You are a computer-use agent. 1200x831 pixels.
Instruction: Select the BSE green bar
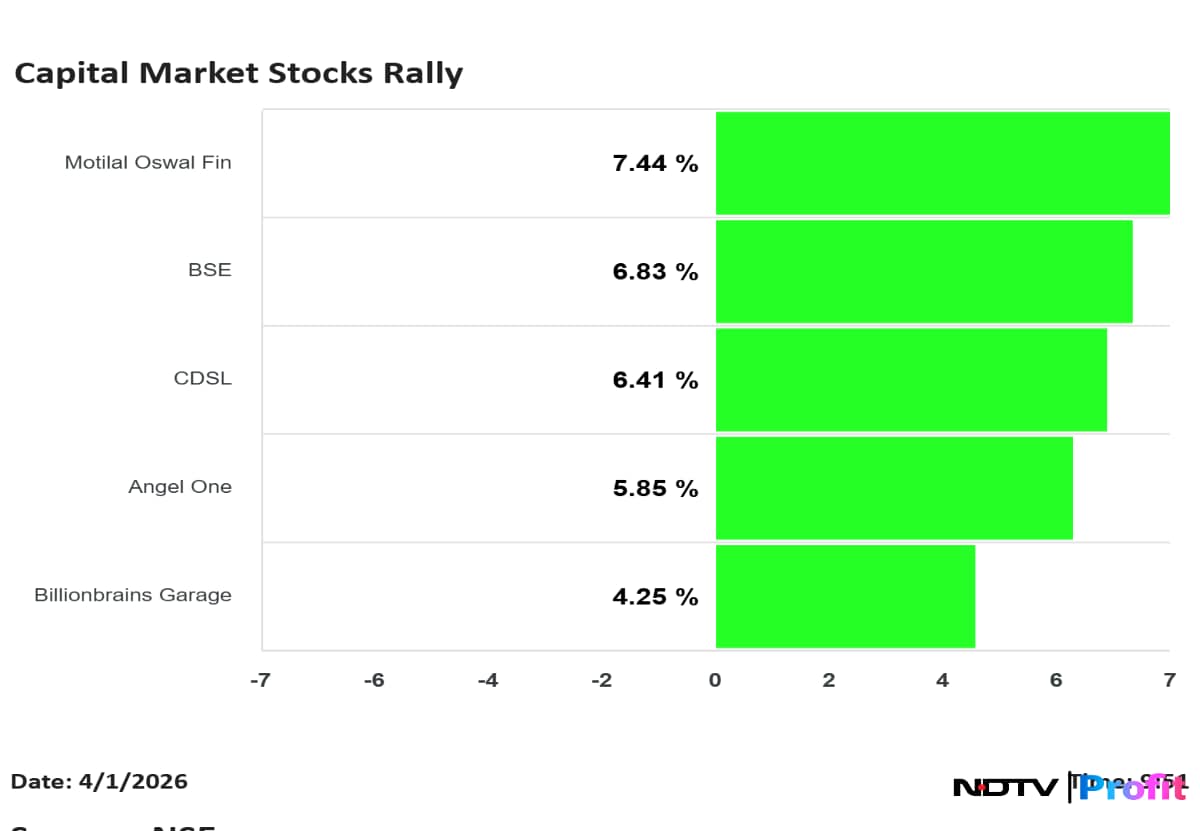[x=924, y=271]
